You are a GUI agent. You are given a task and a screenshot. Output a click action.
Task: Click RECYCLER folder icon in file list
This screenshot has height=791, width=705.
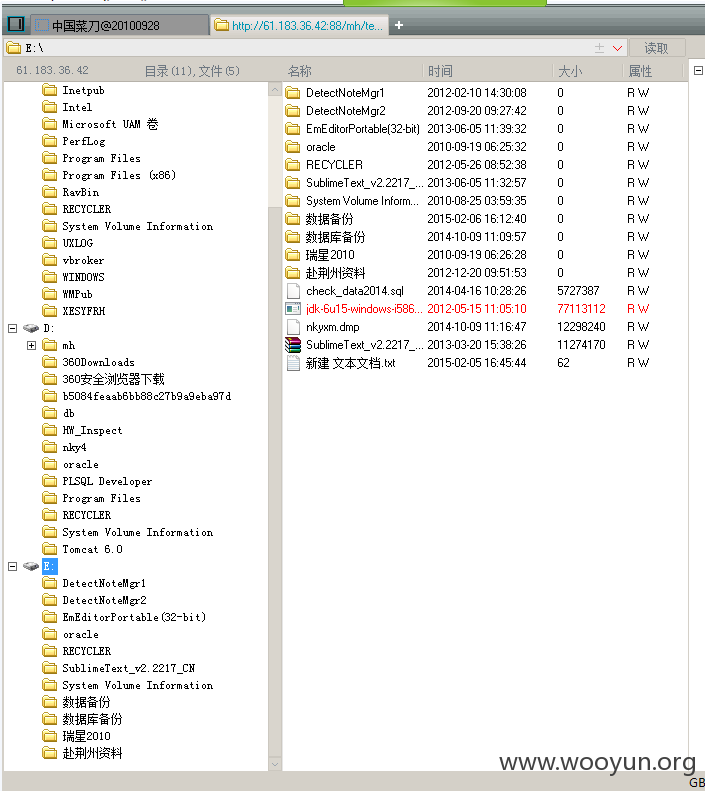coord(292,165)
